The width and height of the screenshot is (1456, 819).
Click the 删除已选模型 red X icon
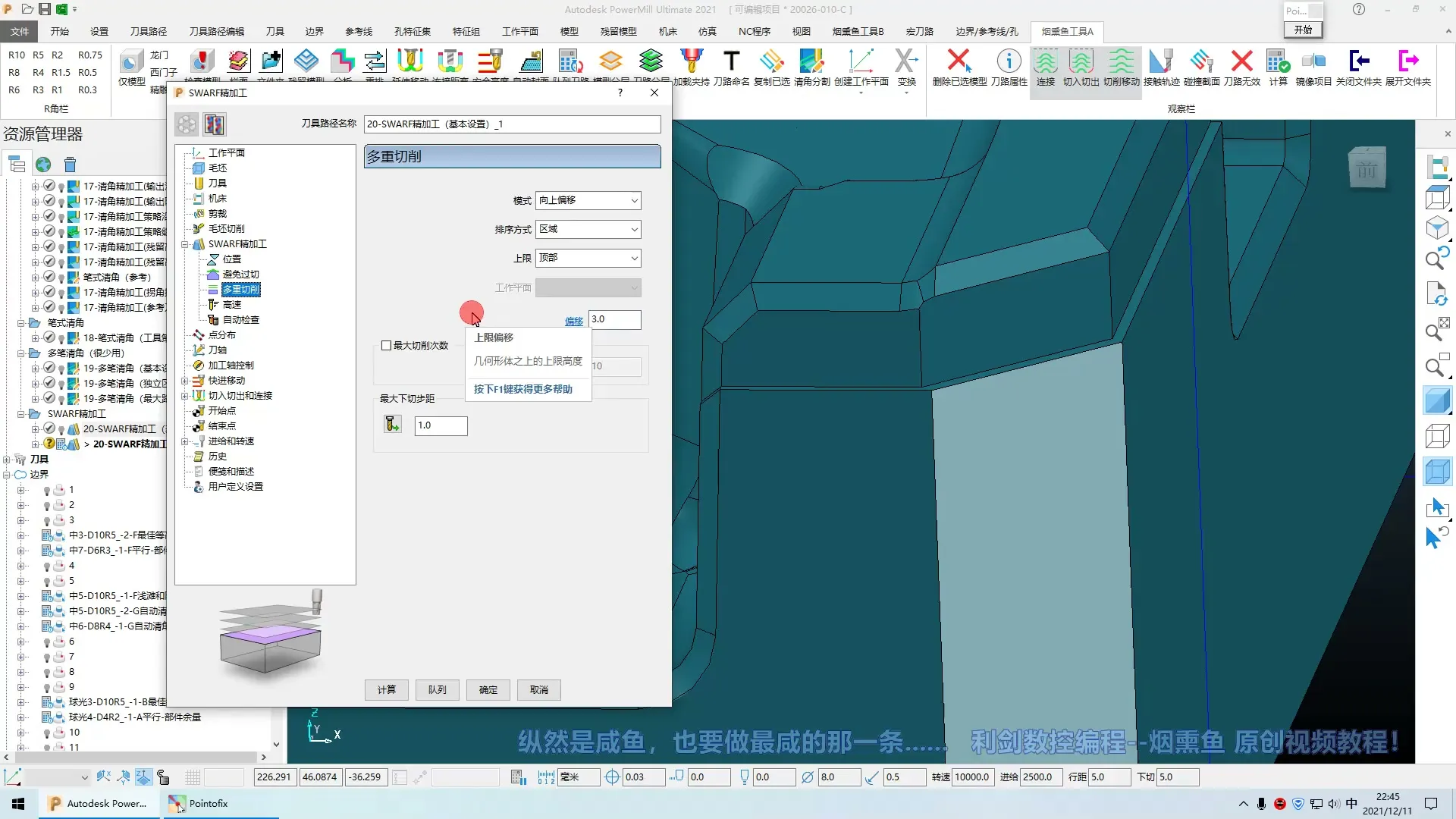click(x=959, y=61)
